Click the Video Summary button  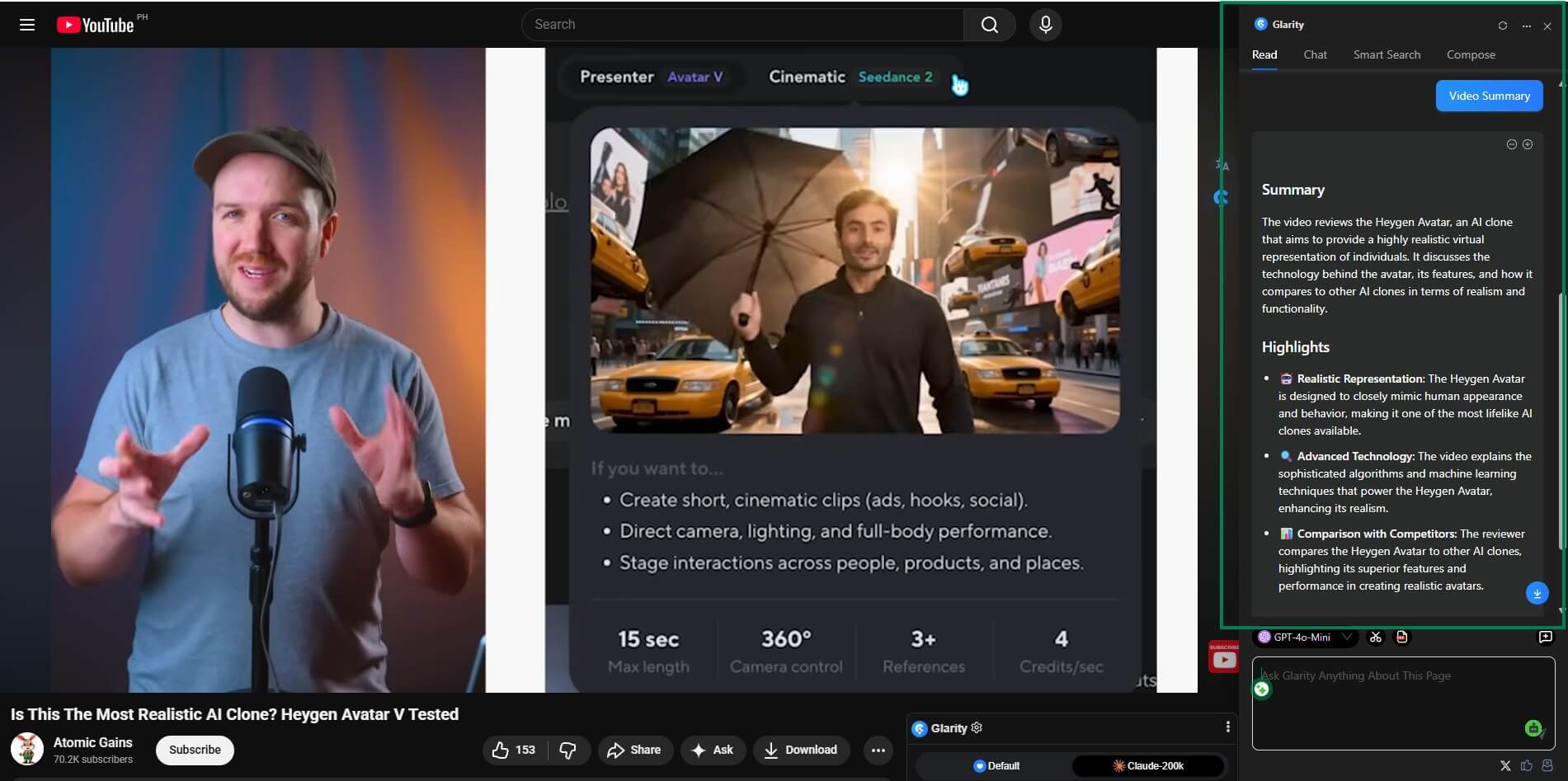click(x=1489, y=96)
